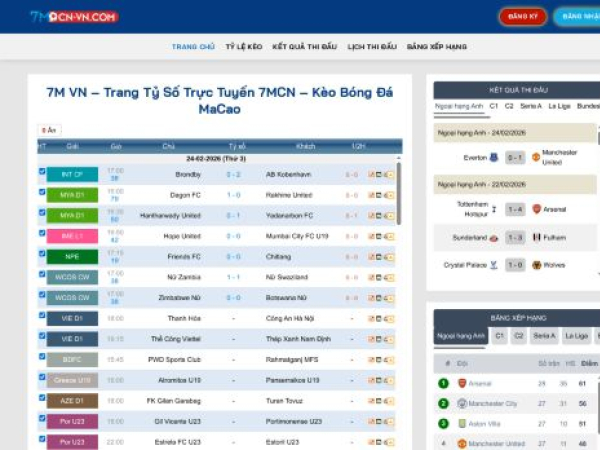Click the Ẩn hide button
This screenshot has width=600, height=450.
[48, 130]
